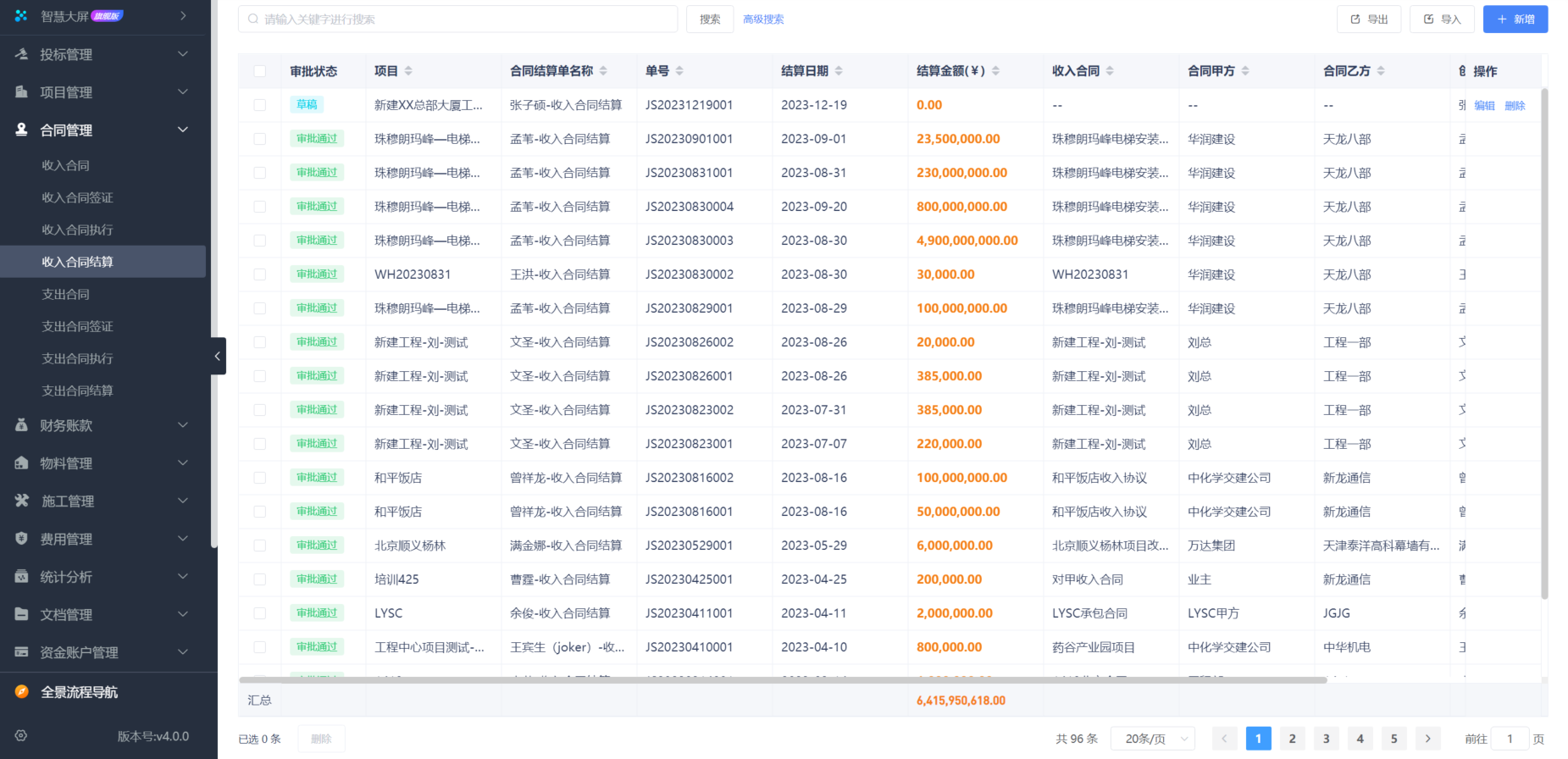Sort by 结算日期 column sort icon
This screenshot has width=1568, height=759.
click(x=839, y=71)
